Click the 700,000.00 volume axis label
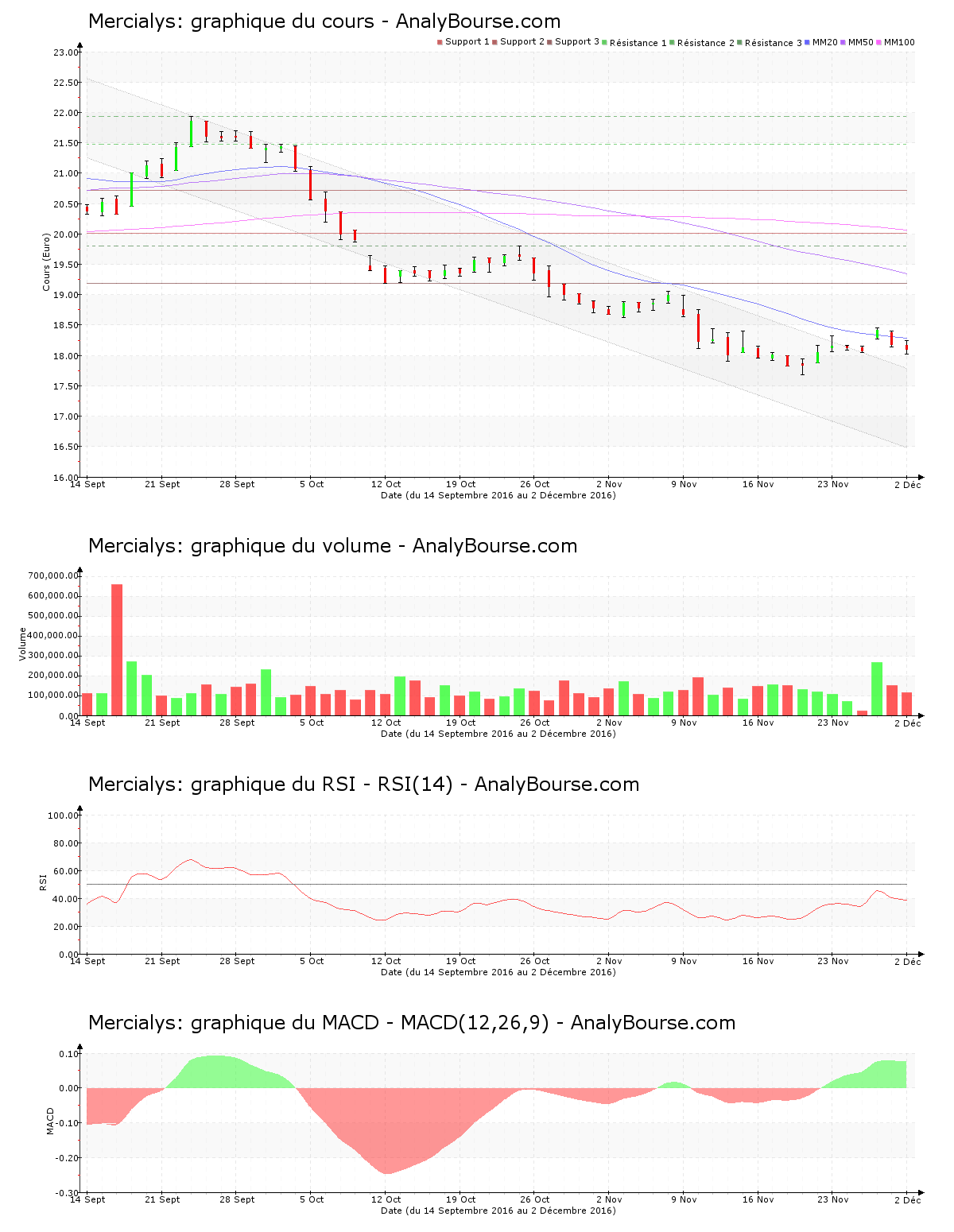This screenshot has width=954, height=1232. click(x=53, y=575)
